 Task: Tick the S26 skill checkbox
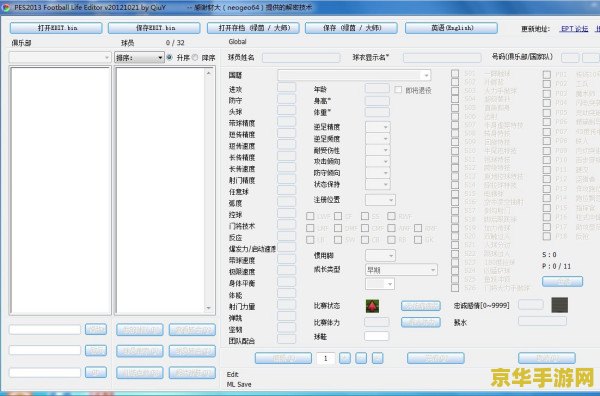[x=455, y=288]
